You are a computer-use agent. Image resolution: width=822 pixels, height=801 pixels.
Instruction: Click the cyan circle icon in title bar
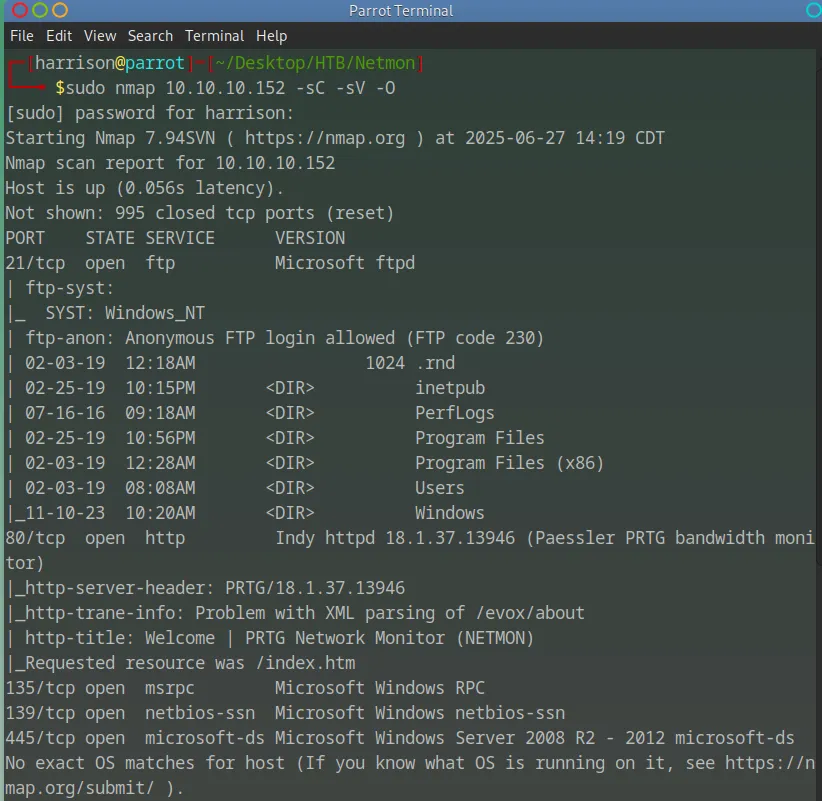[x=811, y=11]
